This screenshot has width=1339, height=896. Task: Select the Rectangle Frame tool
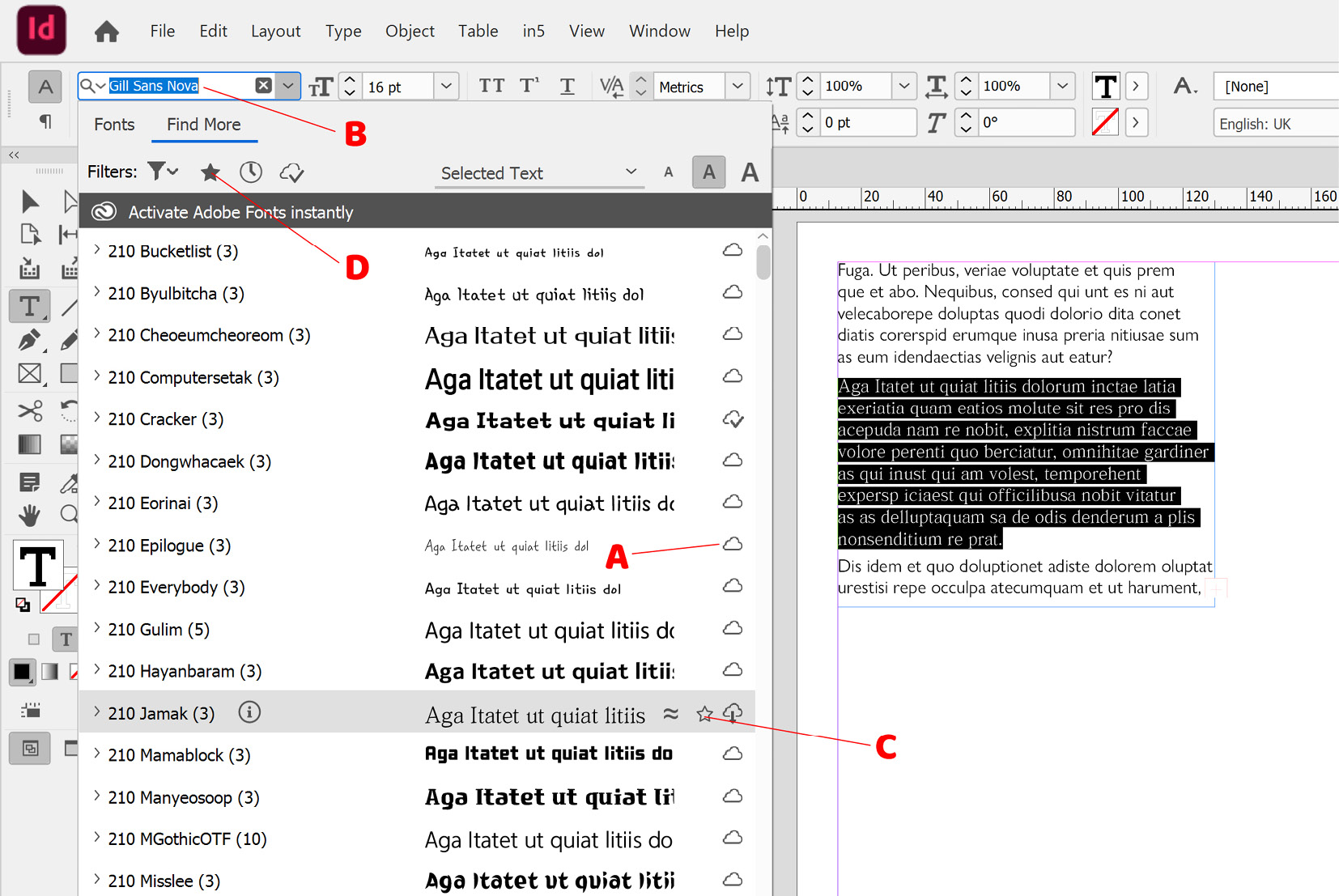tap(30, 373)
